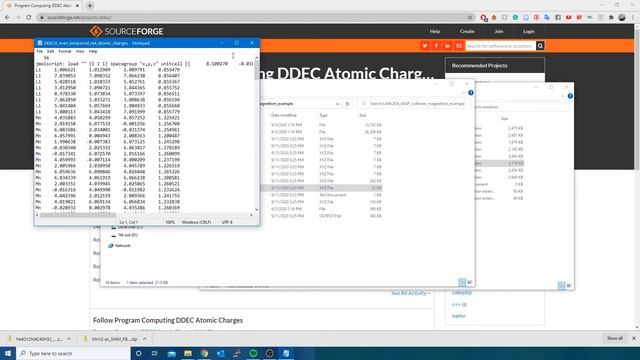
Task: Reload the SourceForge page
Action: click(29, 17)
